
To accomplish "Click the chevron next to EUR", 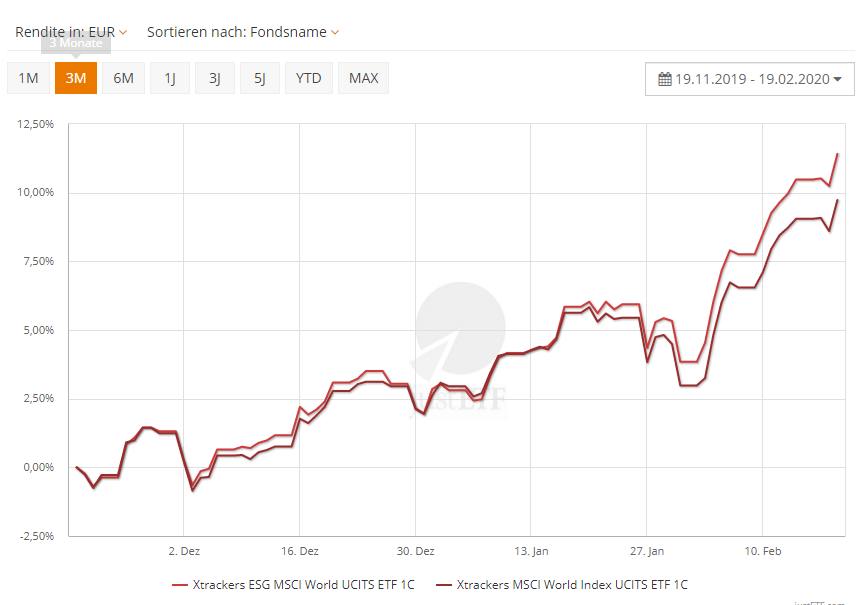I will coord(123,32).
